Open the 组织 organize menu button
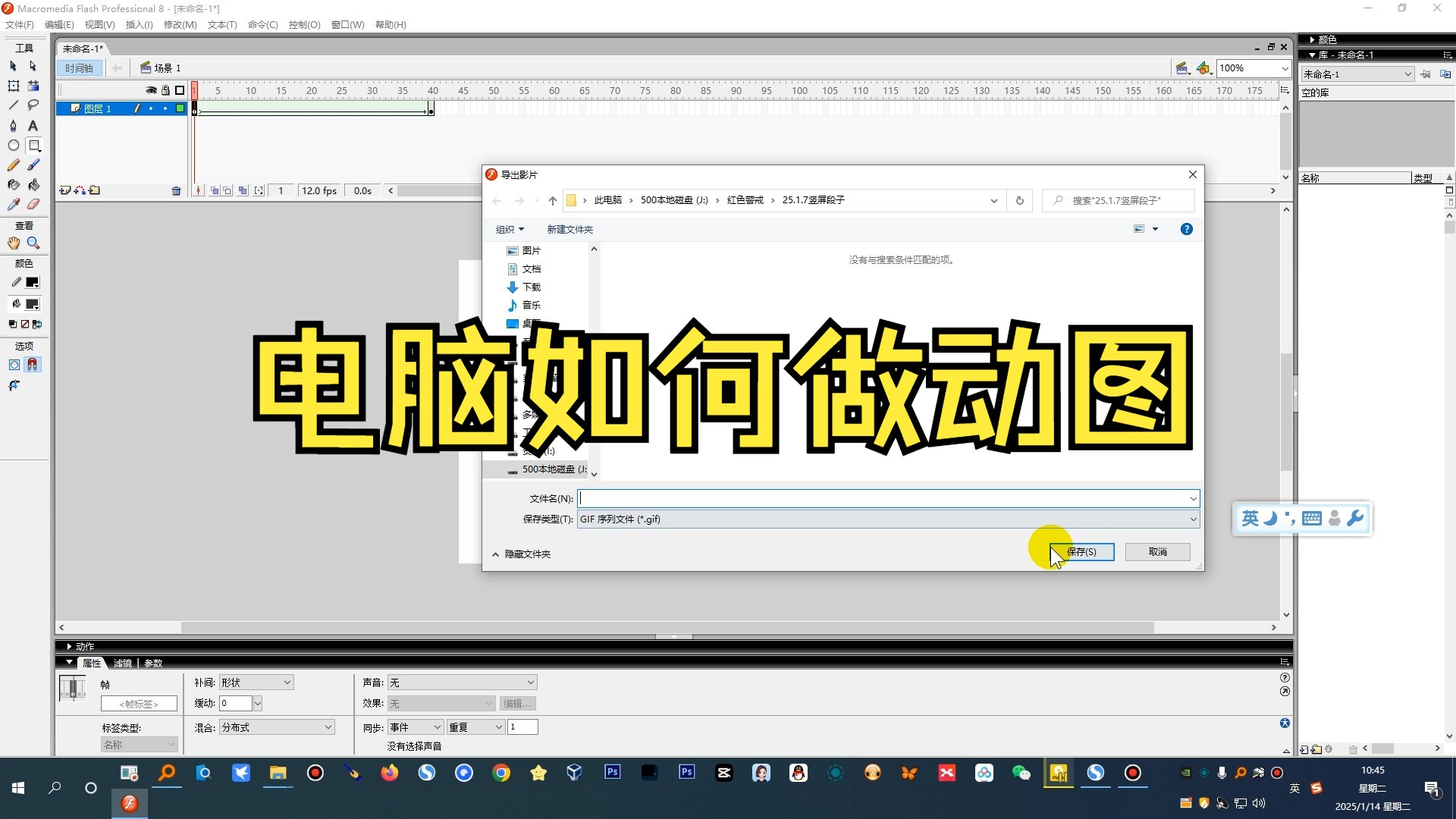This screenshot has width=1456, height=819. tap(510, 229)
